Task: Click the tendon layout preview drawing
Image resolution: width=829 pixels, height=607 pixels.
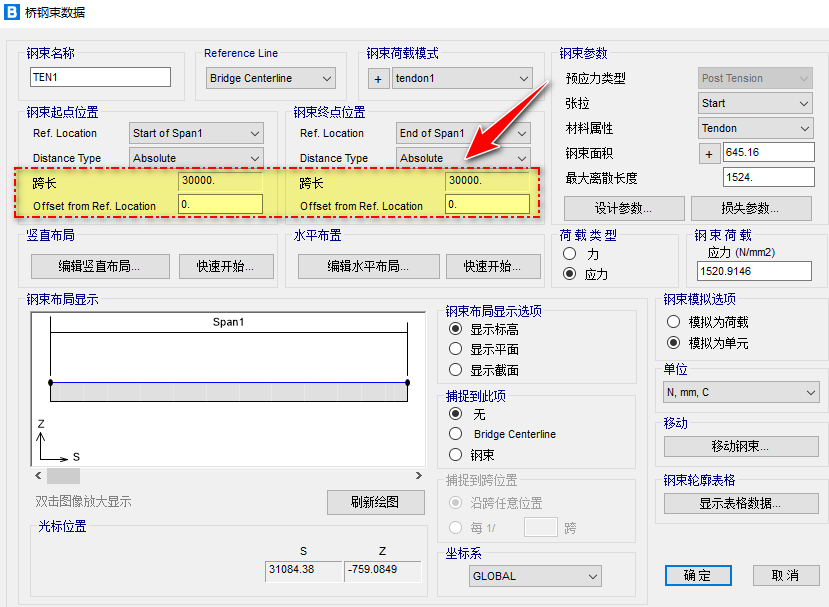Action: [228, 387]
